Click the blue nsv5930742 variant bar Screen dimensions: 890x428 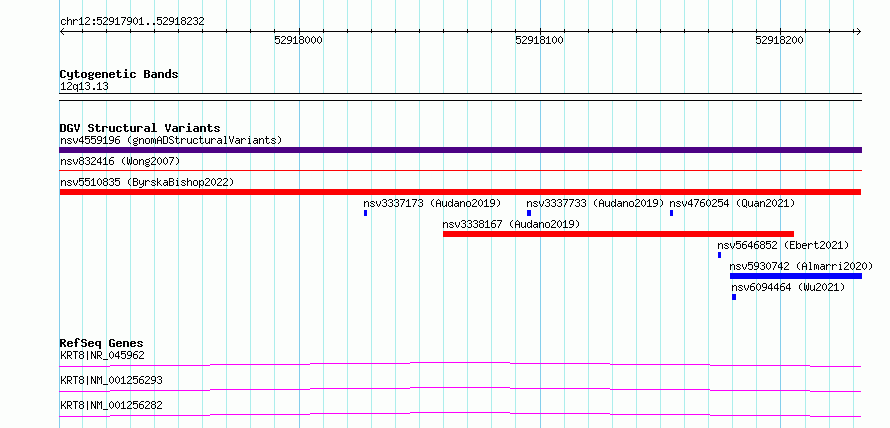pos(796,276)
